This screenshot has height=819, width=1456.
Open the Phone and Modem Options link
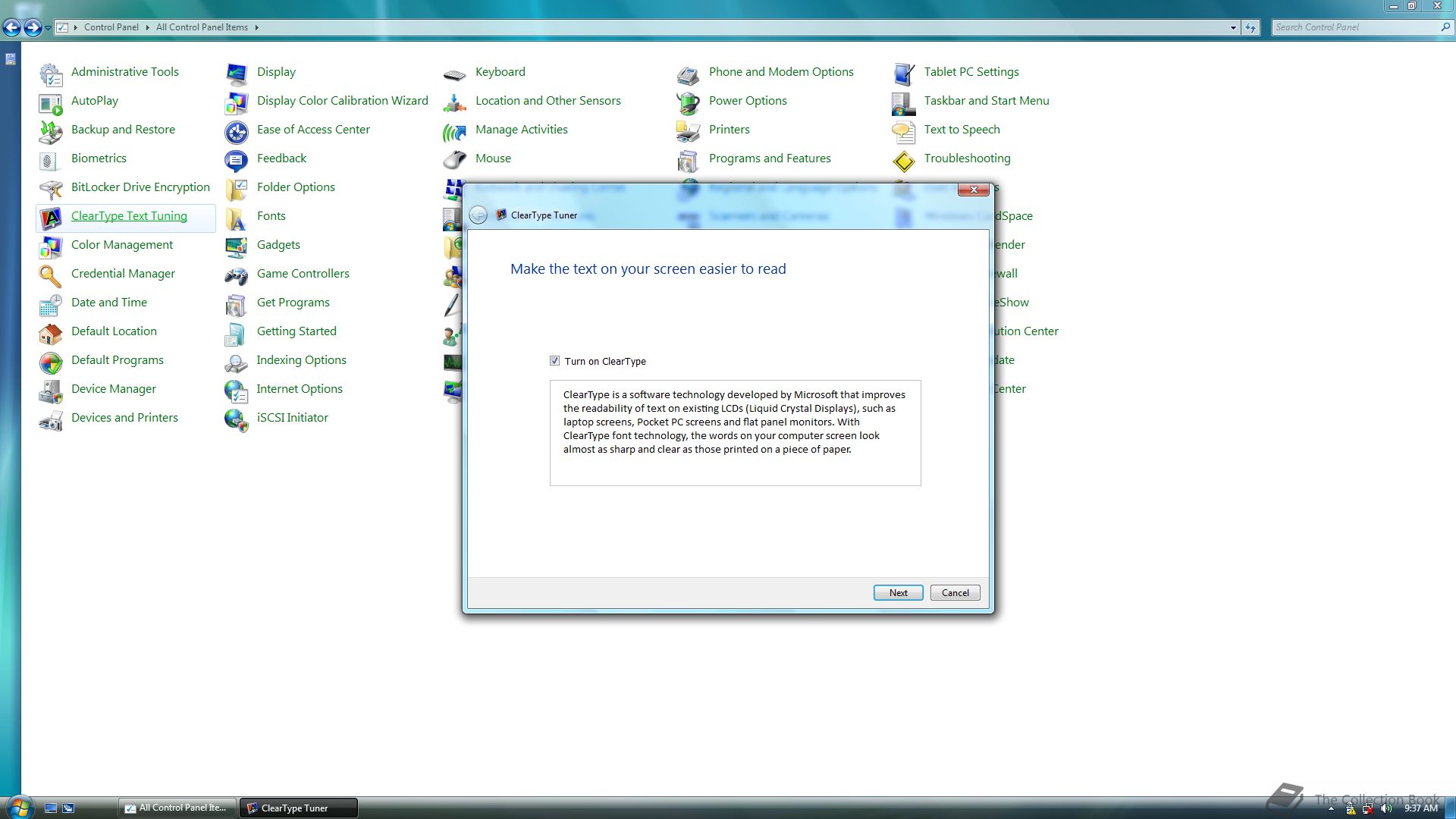(781, 72)
